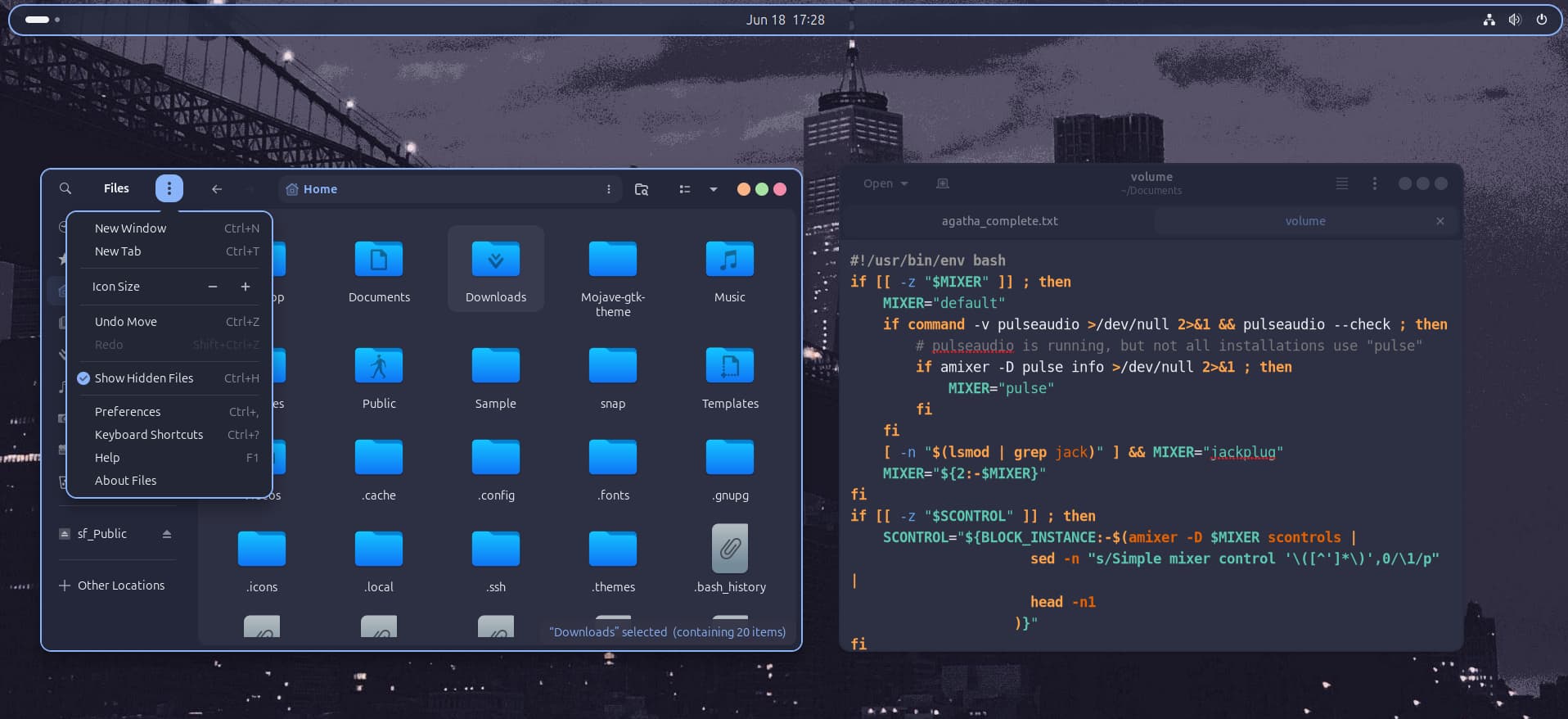This screenshot has height=719, width=1568.
Task: Open the volume sound icon in top bar
Action: tap(1515, 20)
